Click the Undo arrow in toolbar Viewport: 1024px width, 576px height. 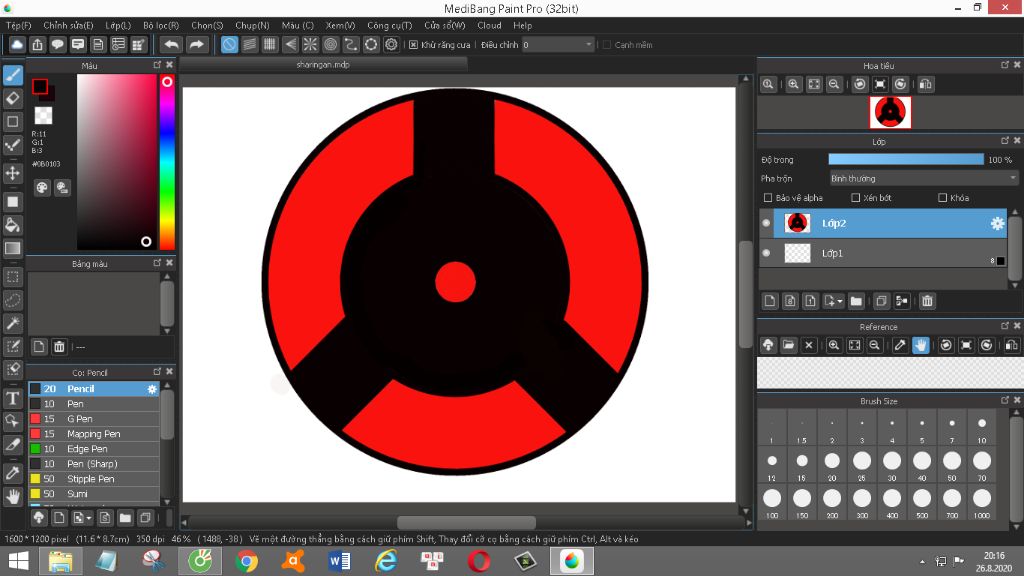pyautogui.click(x=171, y=44)
